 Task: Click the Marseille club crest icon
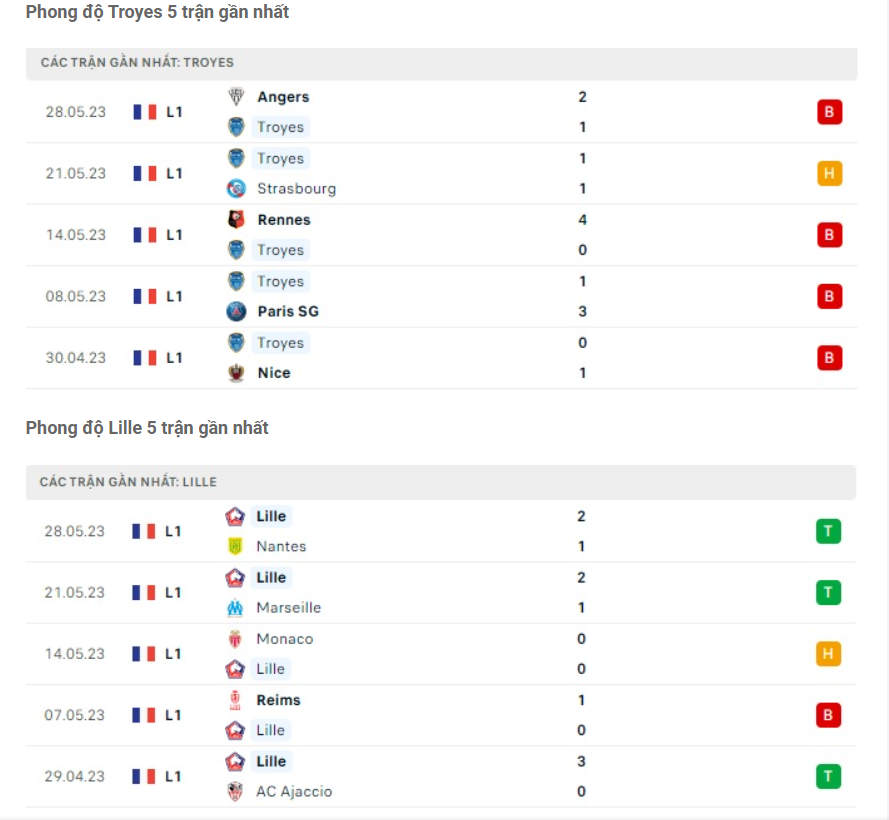click(x=233, y=607)
